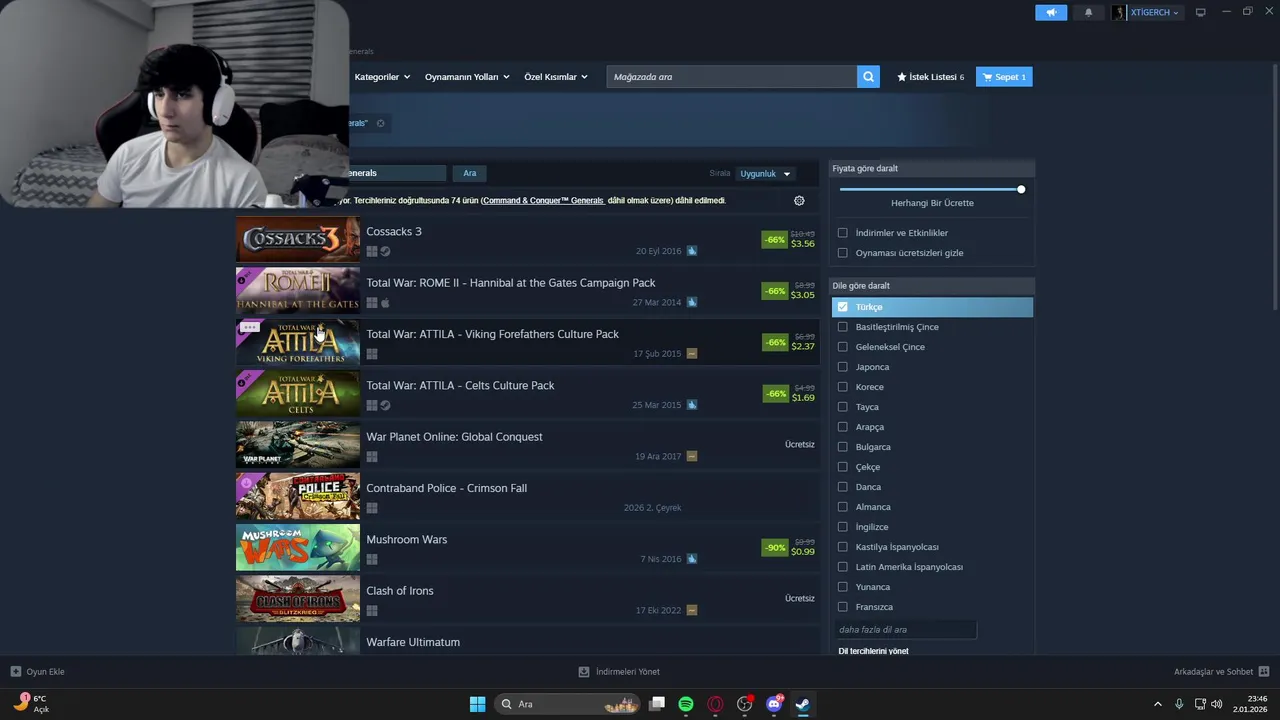
Task: Click the review icon in the Cossacks 3 row
Action: (691, 251)
